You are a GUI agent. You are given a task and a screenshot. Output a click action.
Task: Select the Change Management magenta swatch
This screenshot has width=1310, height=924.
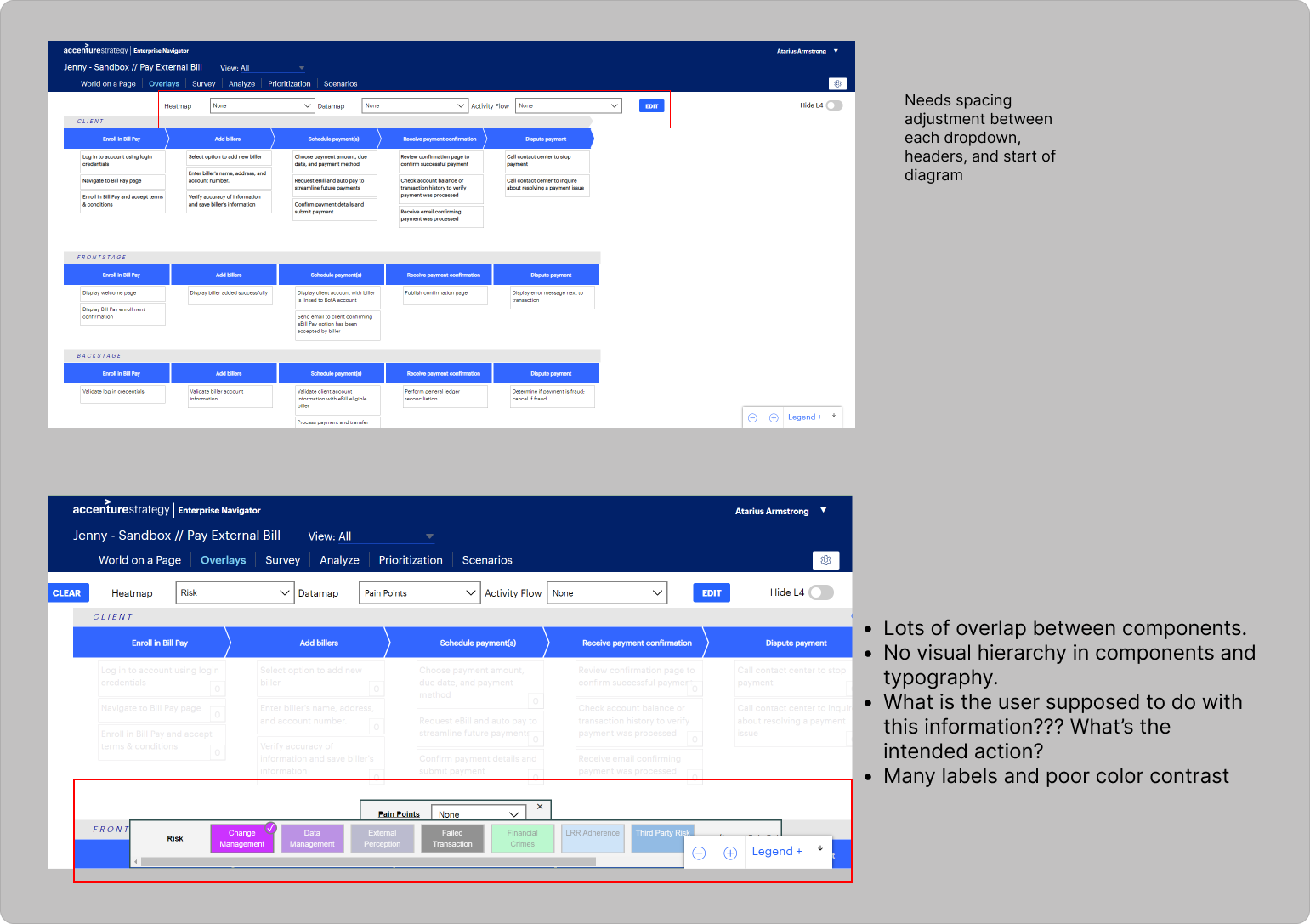(241, 839)
